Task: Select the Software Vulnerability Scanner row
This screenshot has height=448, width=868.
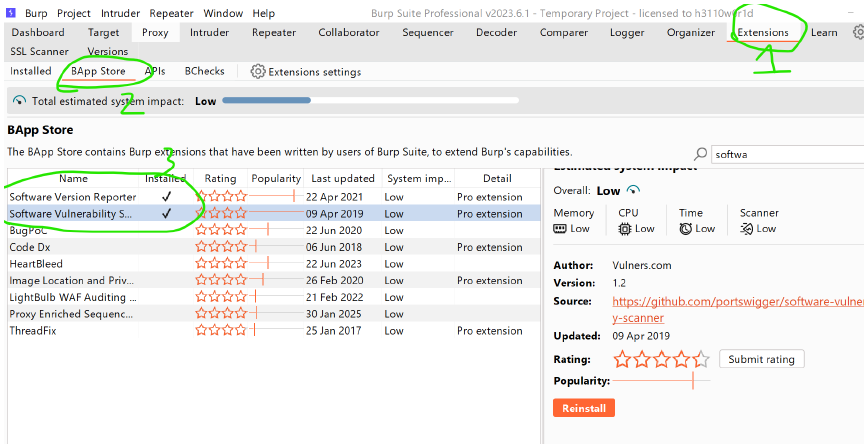Action: tap(274, 213)
